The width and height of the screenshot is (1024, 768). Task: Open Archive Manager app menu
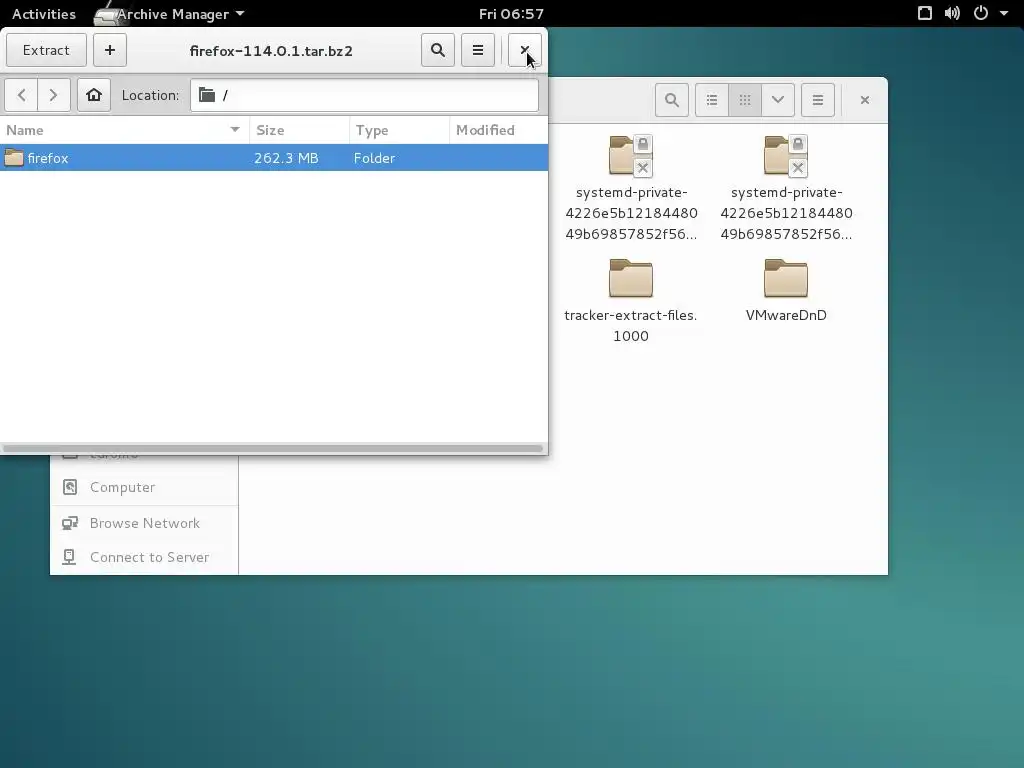tap(171, 14)
